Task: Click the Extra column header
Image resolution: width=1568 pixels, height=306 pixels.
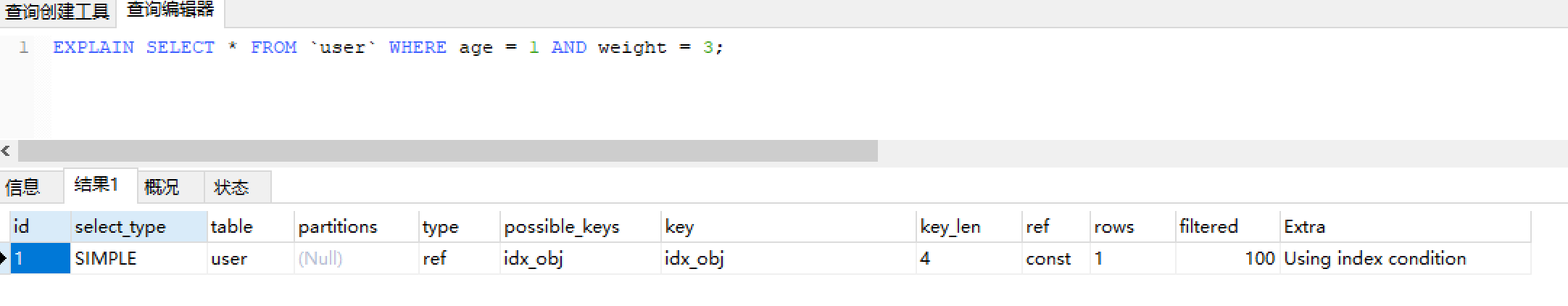Action: [x=1304, y=227]
